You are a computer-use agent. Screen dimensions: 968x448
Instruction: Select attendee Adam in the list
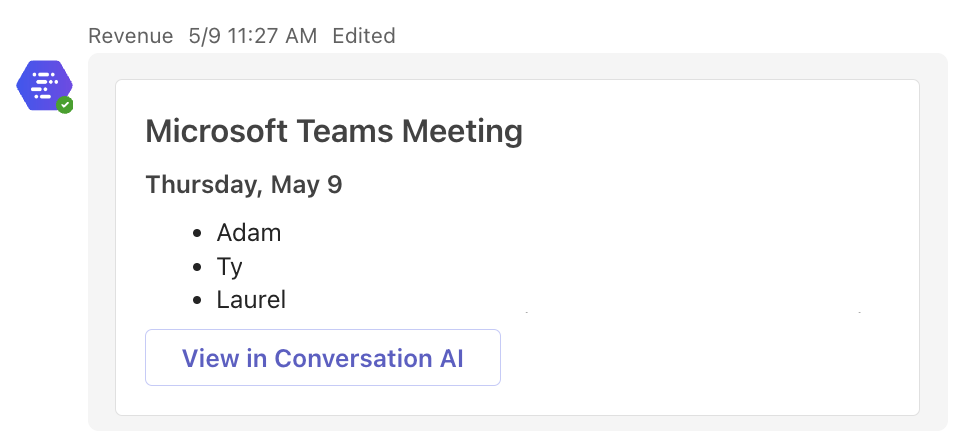249,234
